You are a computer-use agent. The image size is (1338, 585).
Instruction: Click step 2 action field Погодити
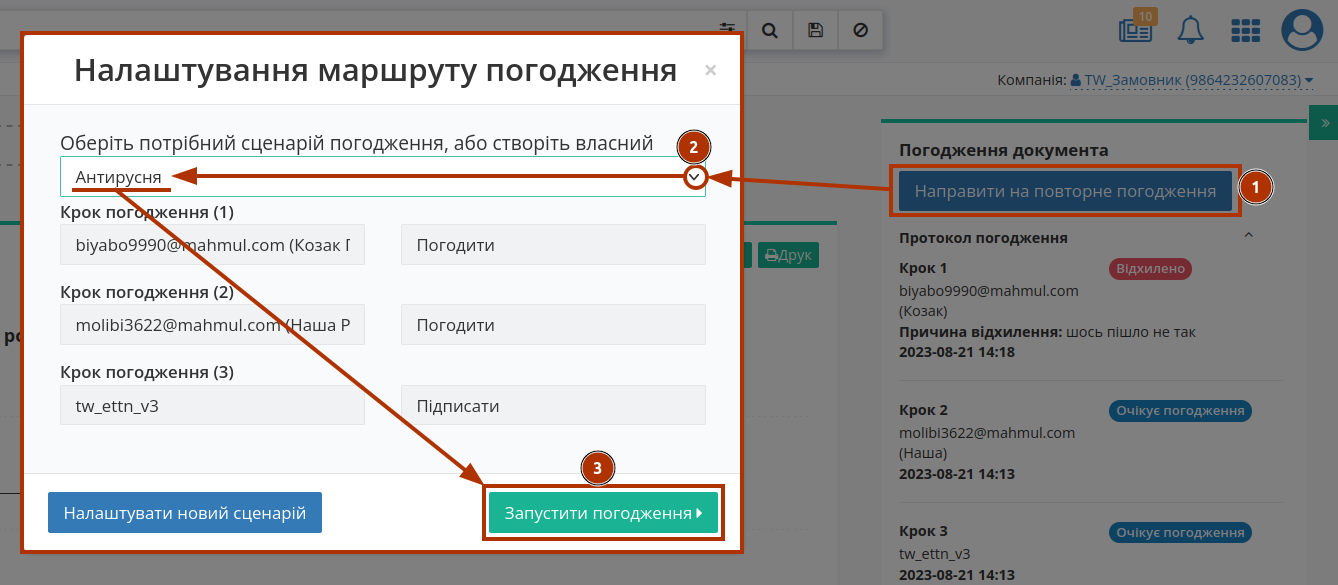tap(553, 325)
